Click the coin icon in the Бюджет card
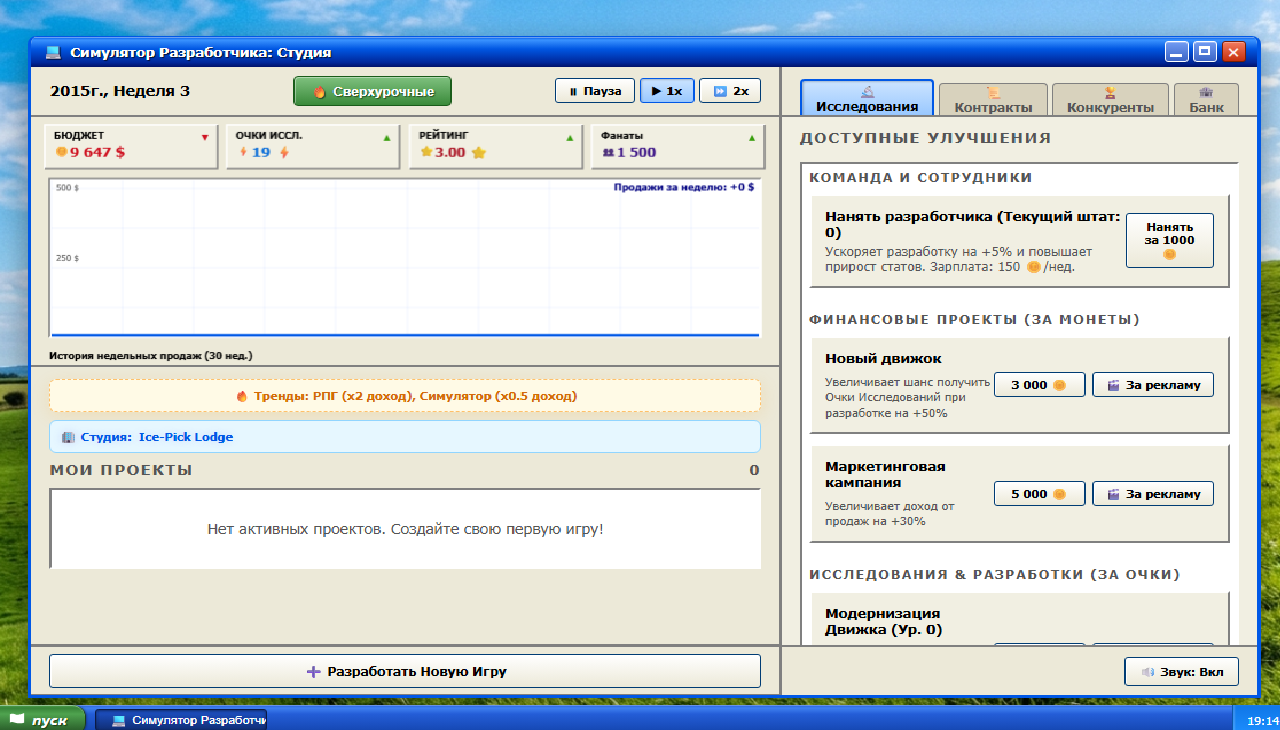 [x=61, y=153]
